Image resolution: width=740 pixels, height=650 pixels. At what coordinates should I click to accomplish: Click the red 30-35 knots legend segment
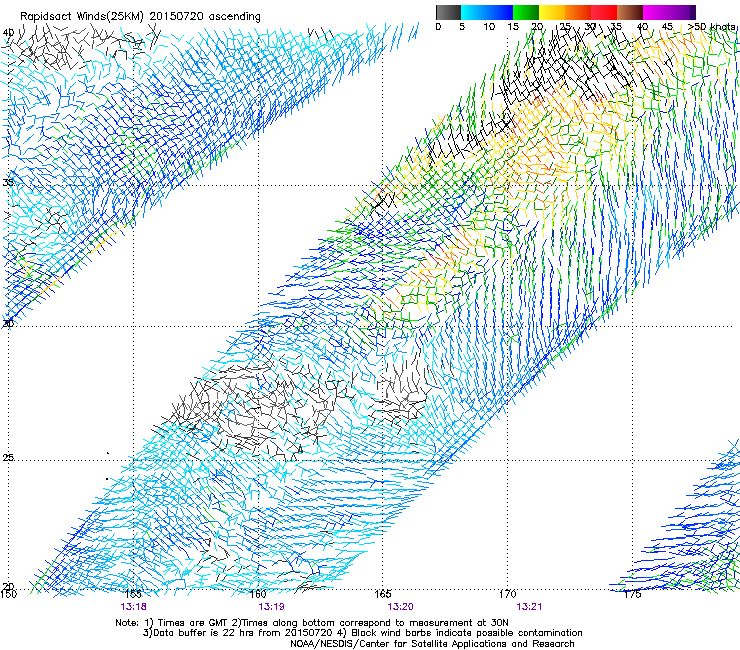(x=604, y=12)
